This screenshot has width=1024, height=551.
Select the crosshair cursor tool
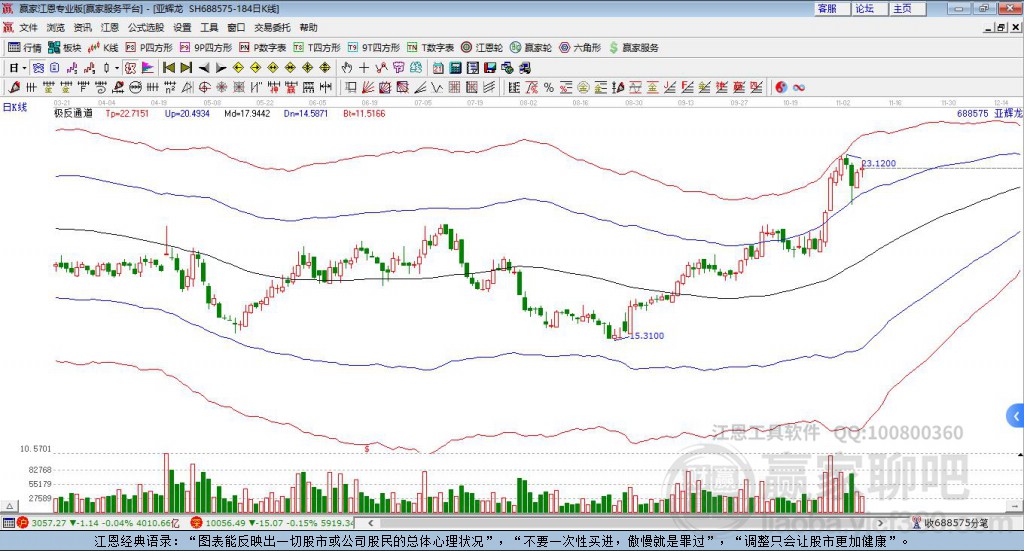(364, 68)
